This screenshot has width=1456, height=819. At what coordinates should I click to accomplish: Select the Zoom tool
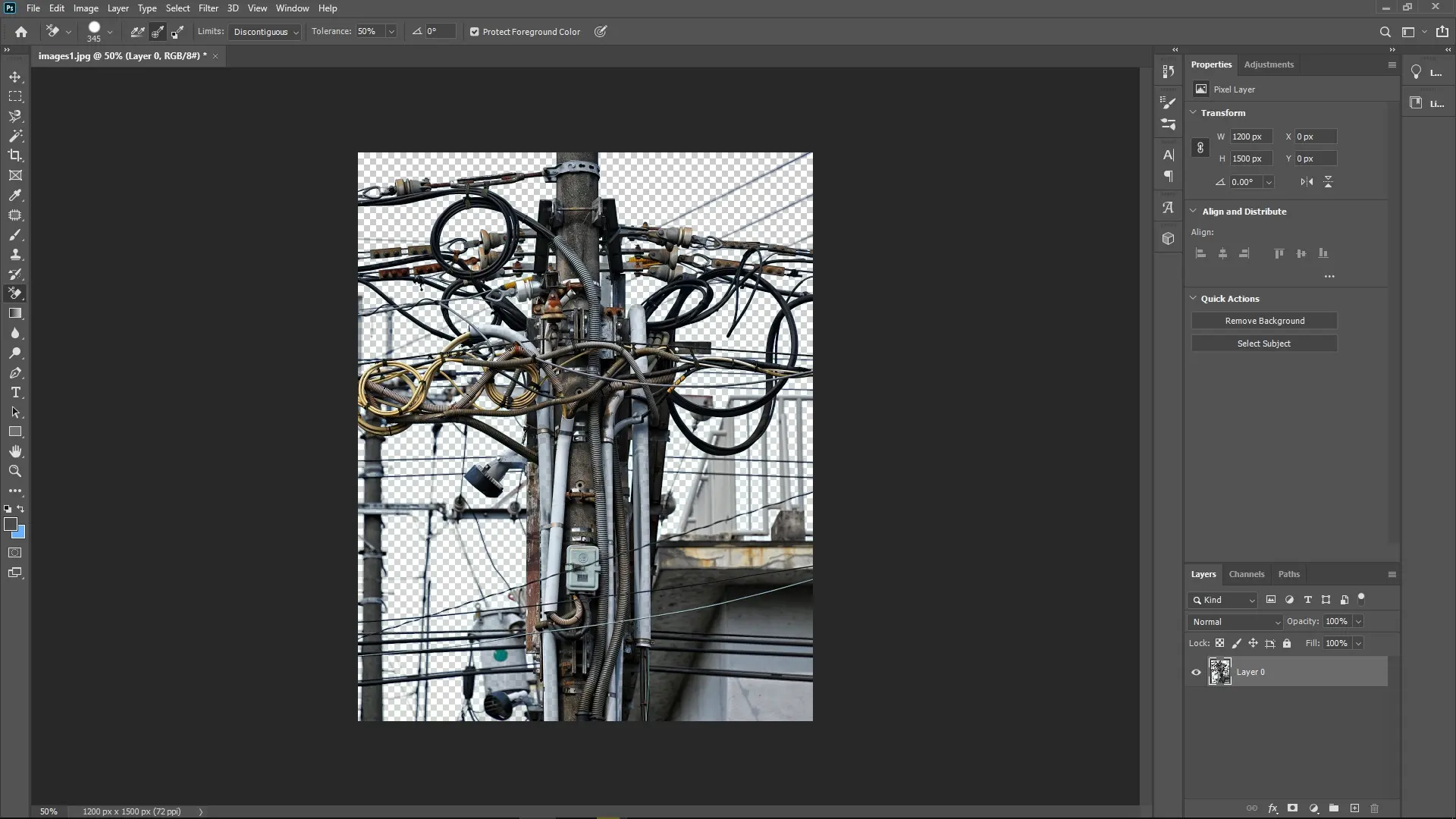pos(15,471)
